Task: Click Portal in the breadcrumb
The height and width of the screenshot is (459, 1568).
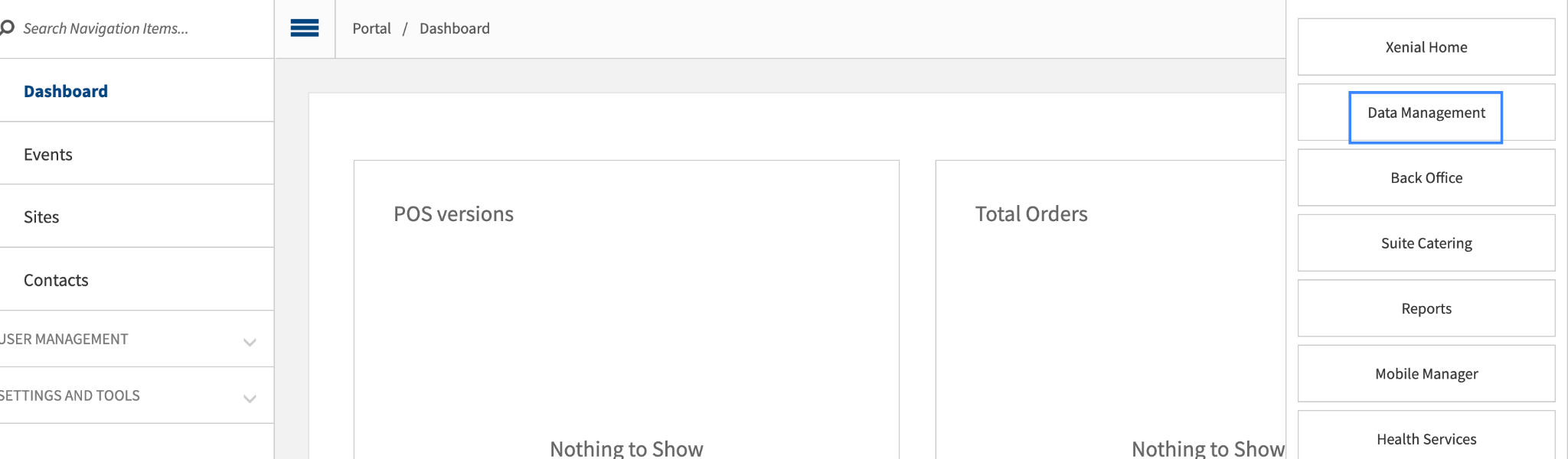Action: pos(371,29)
